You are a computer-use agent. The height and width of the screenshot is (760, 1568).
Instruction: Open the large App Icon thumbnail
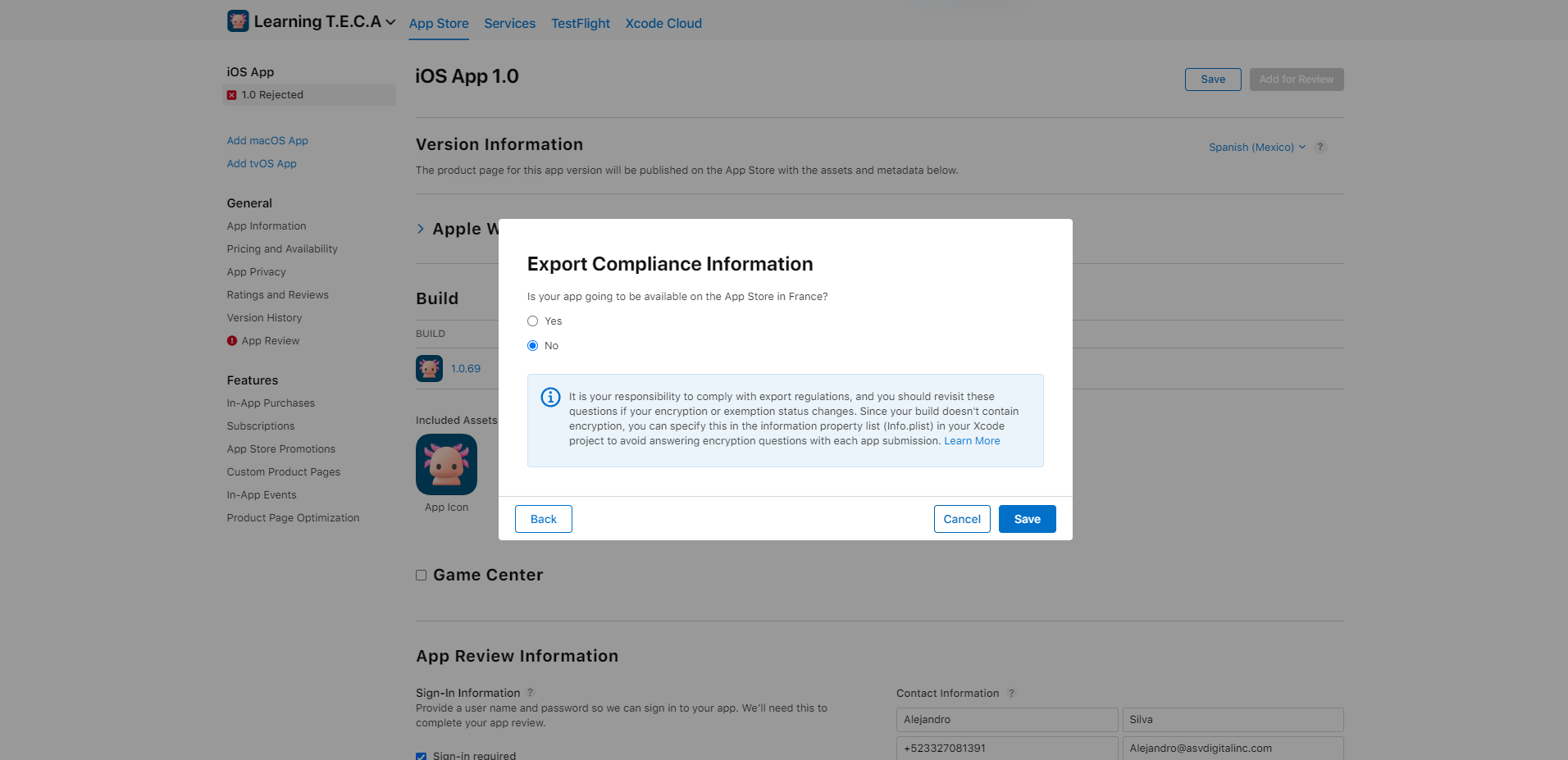tap(446, 465)
